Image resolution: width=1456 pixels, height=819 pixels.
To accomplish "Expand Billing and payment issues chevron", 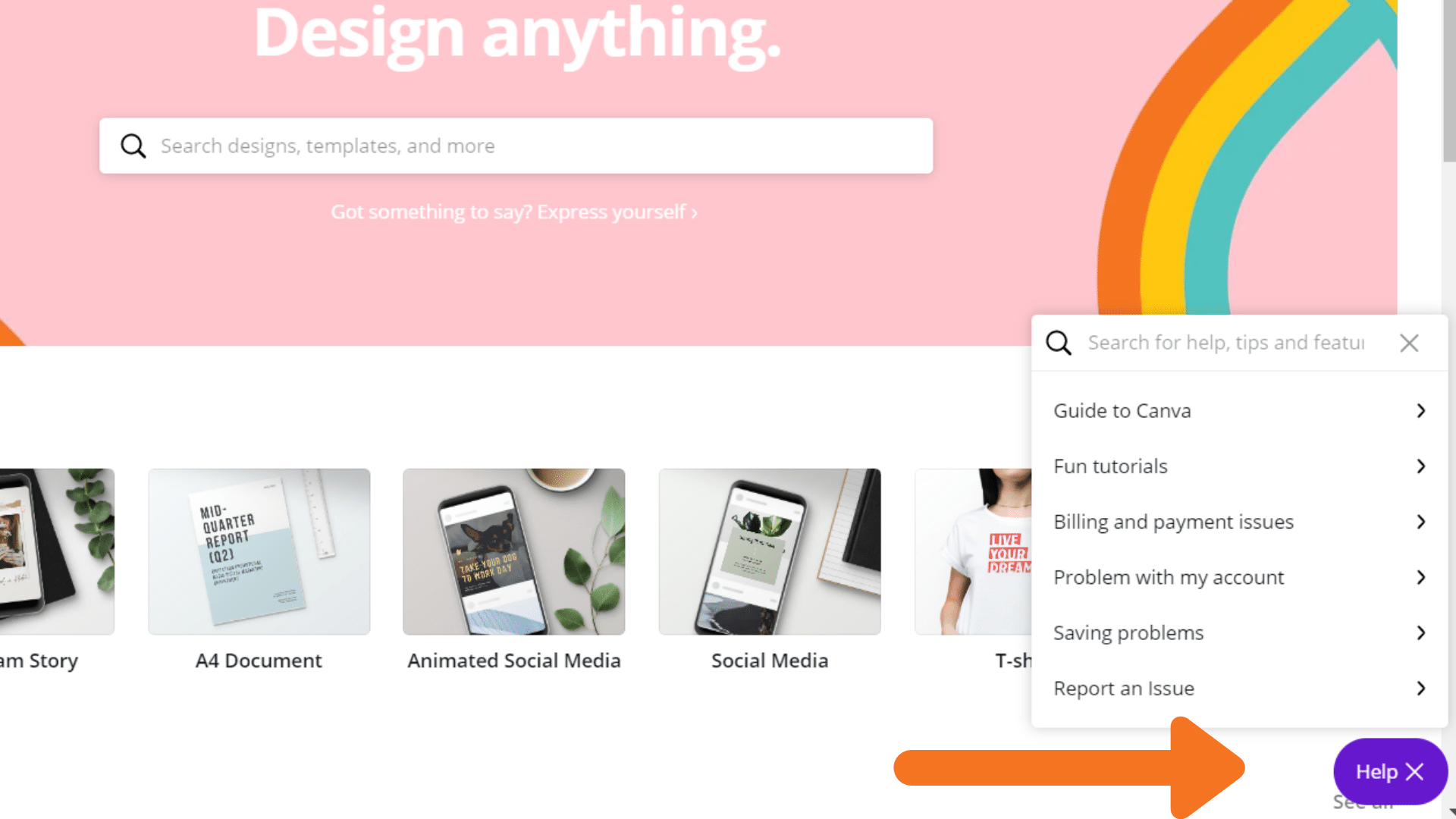I will (1421, 522).
